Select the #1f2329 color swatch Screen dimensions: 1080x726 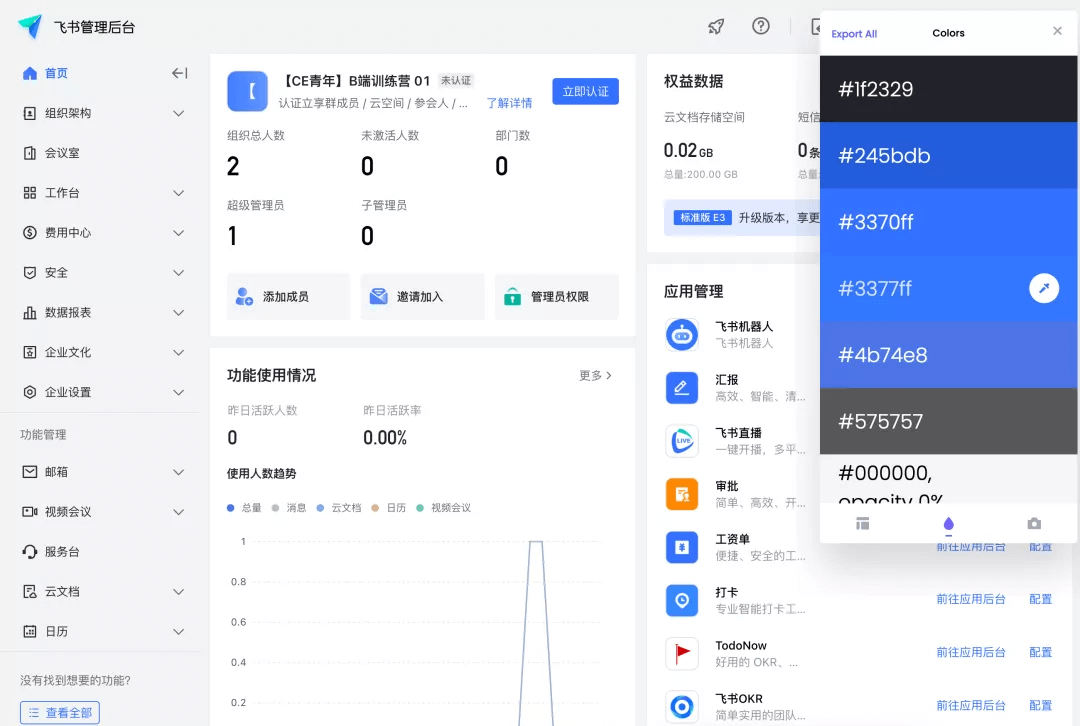coord(948,89)
